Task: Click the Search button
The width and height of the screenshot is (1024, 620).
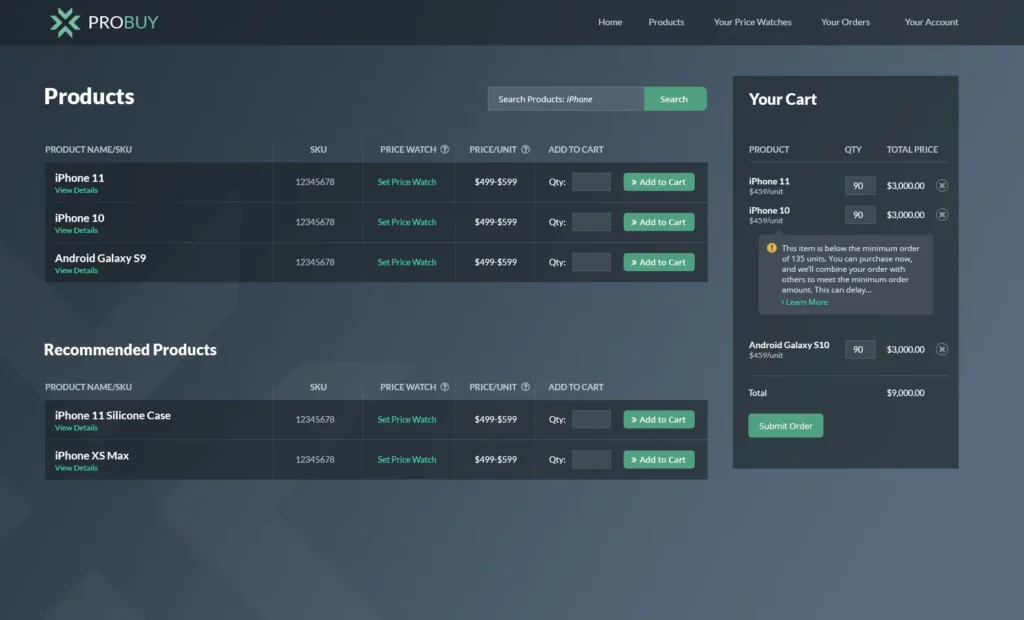Action: [675, 99]
